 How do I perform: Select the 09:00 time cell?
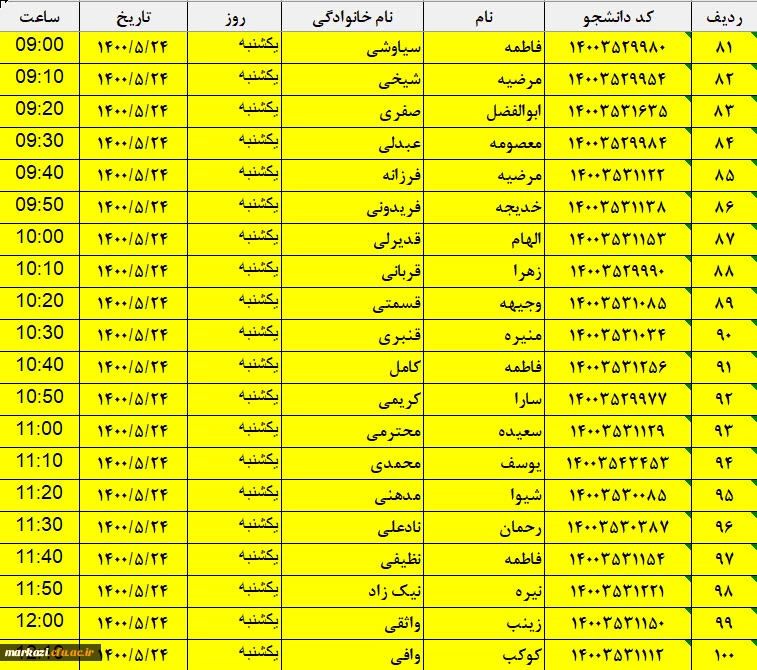40,46
